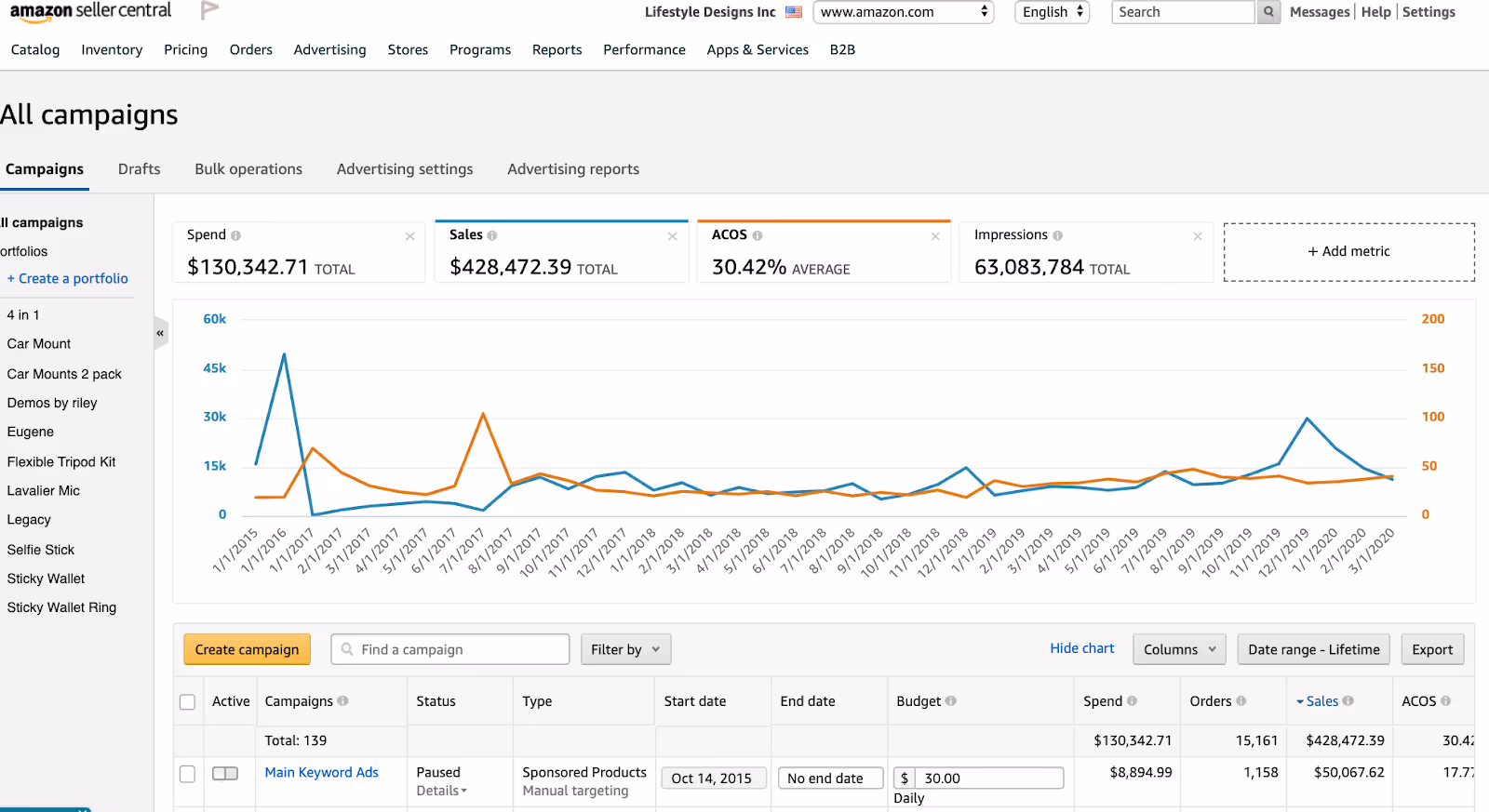Toggle Main Keyword Ads active switch

(225, 773)
